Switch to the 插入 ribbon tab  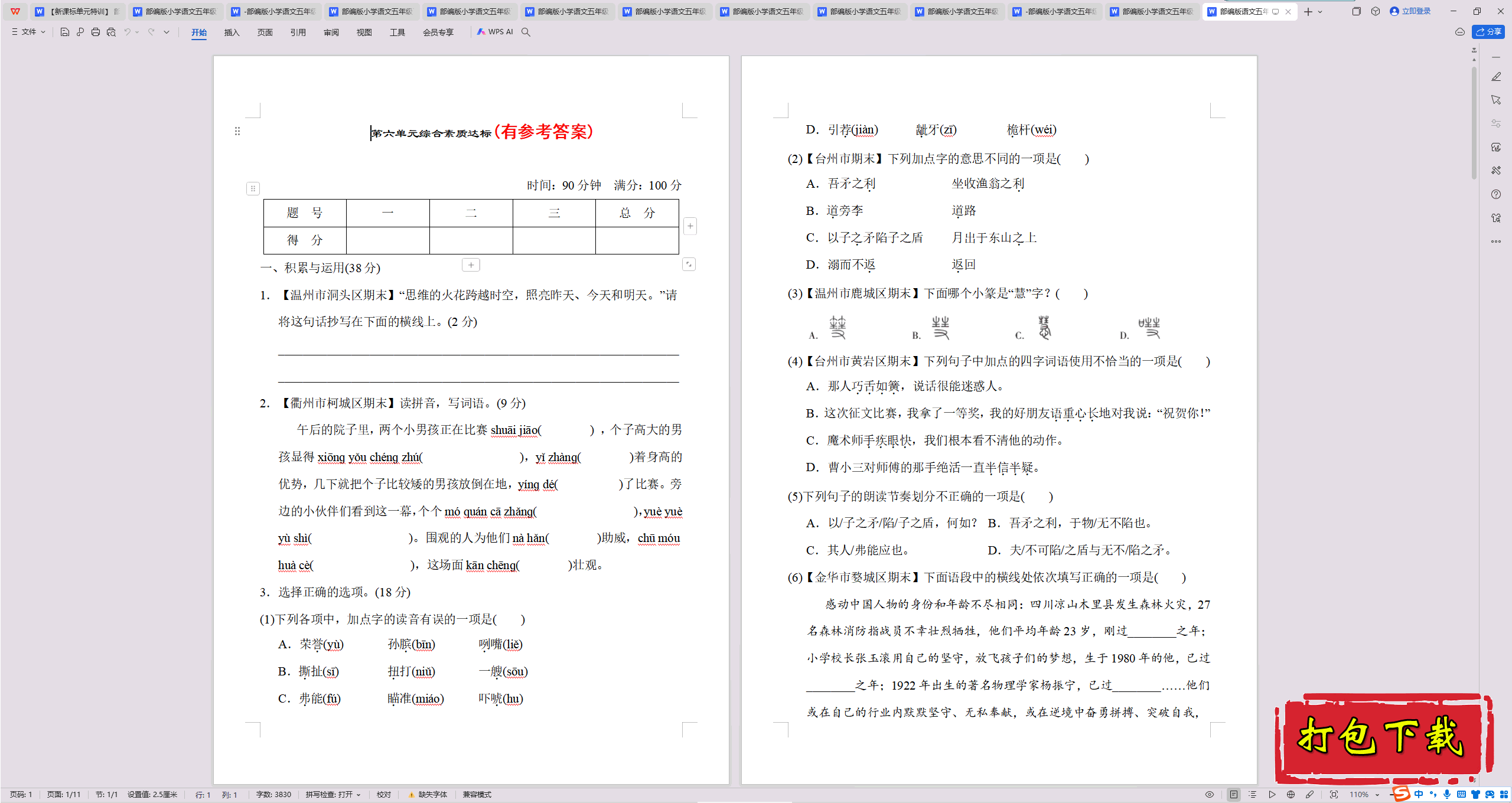click(232, 32)
